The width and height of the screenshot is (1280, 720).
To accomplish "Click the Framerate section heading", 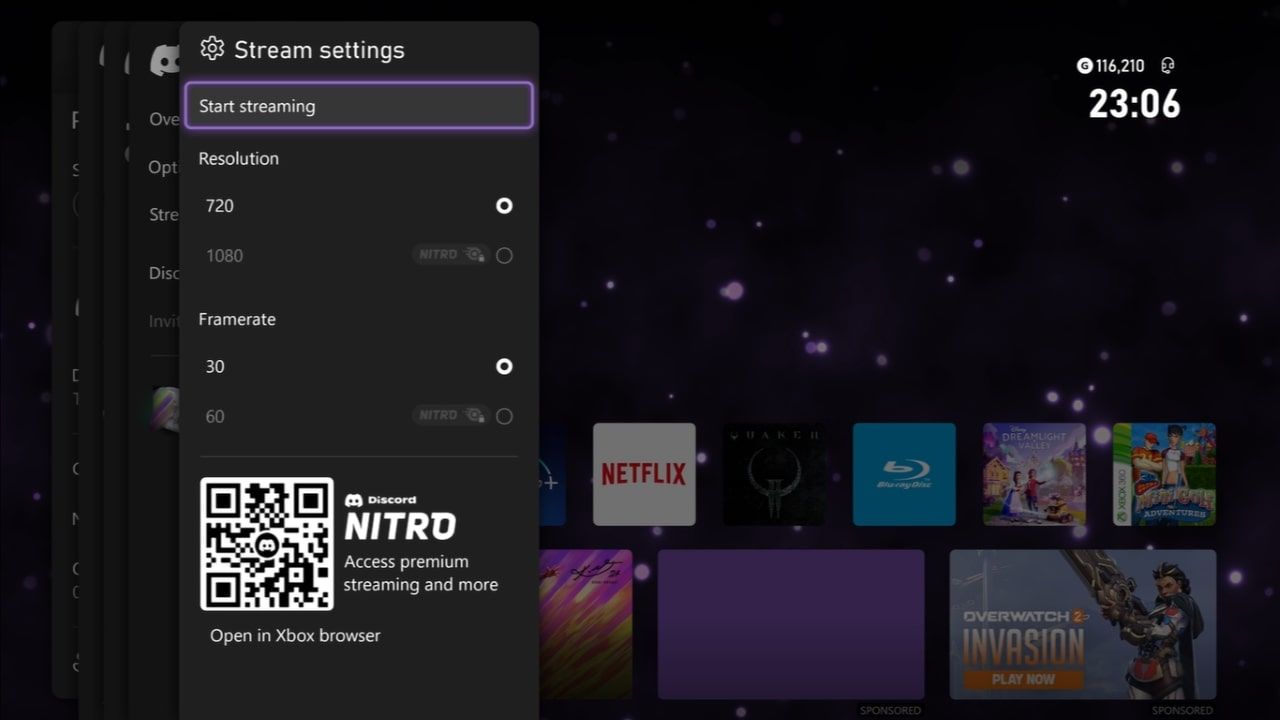I will [x=237, y=319].
